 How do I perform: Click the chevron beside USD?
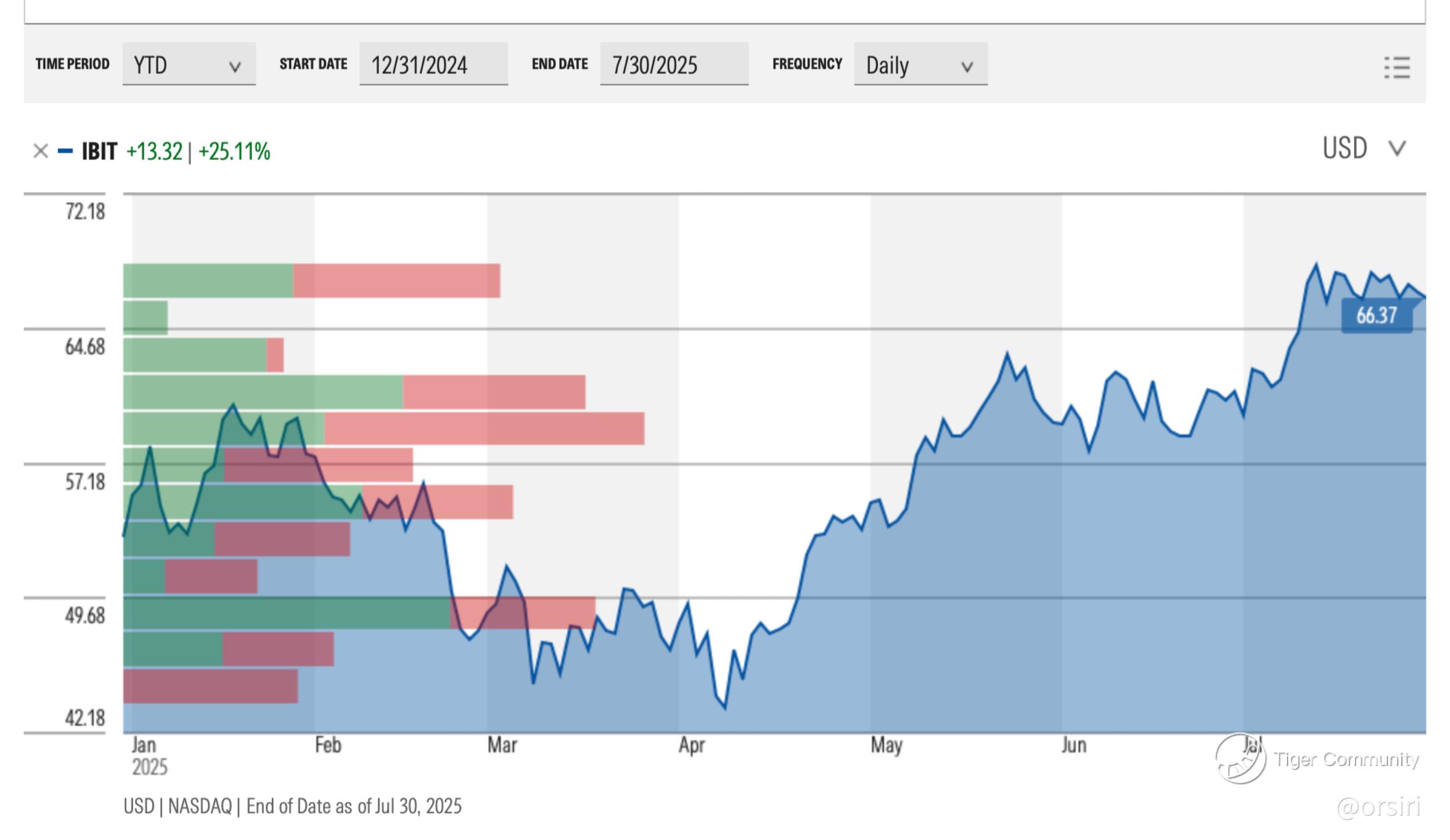click(1397, 148)
